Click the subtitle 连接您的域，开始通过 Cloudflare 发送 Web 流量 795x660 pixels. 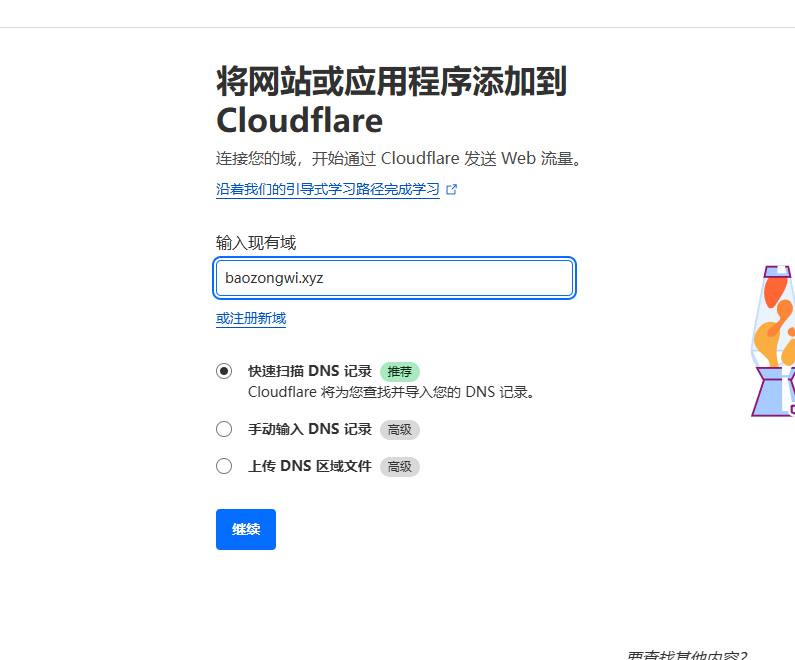click(398, 158)
